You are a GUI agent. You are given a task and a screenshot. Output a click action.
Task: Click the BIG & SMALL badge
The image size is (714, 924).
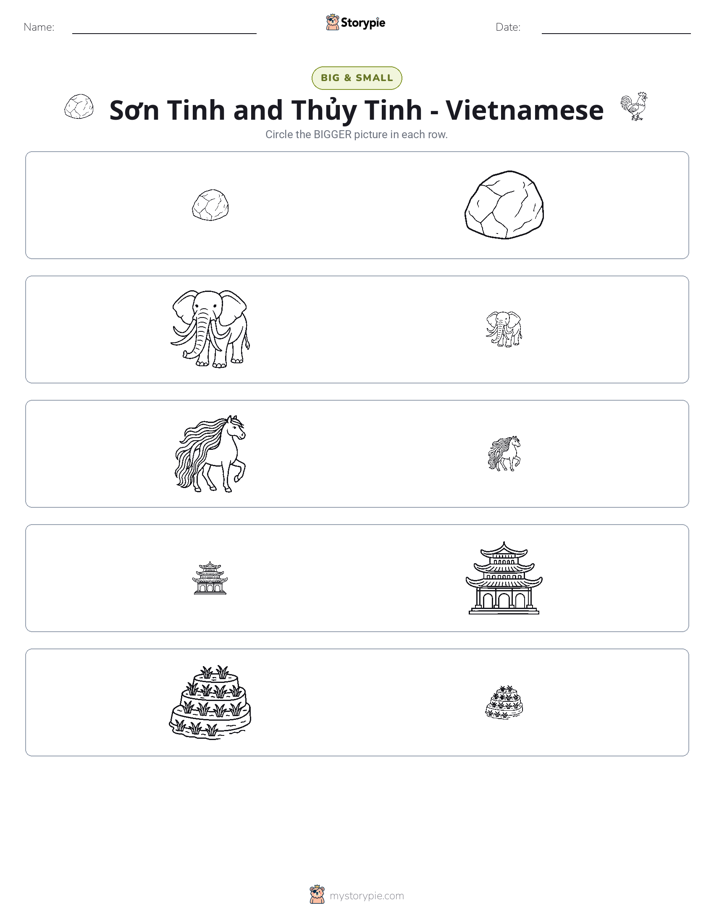(x=356, y=78)
